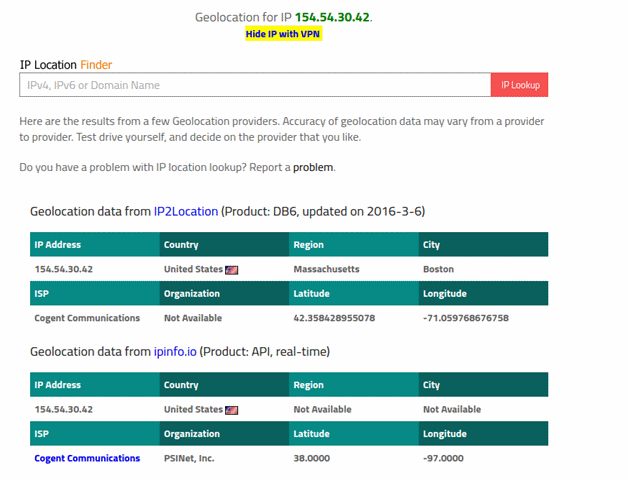
Task: Click the Hide IP with VPN link
Action: point(284,34)
